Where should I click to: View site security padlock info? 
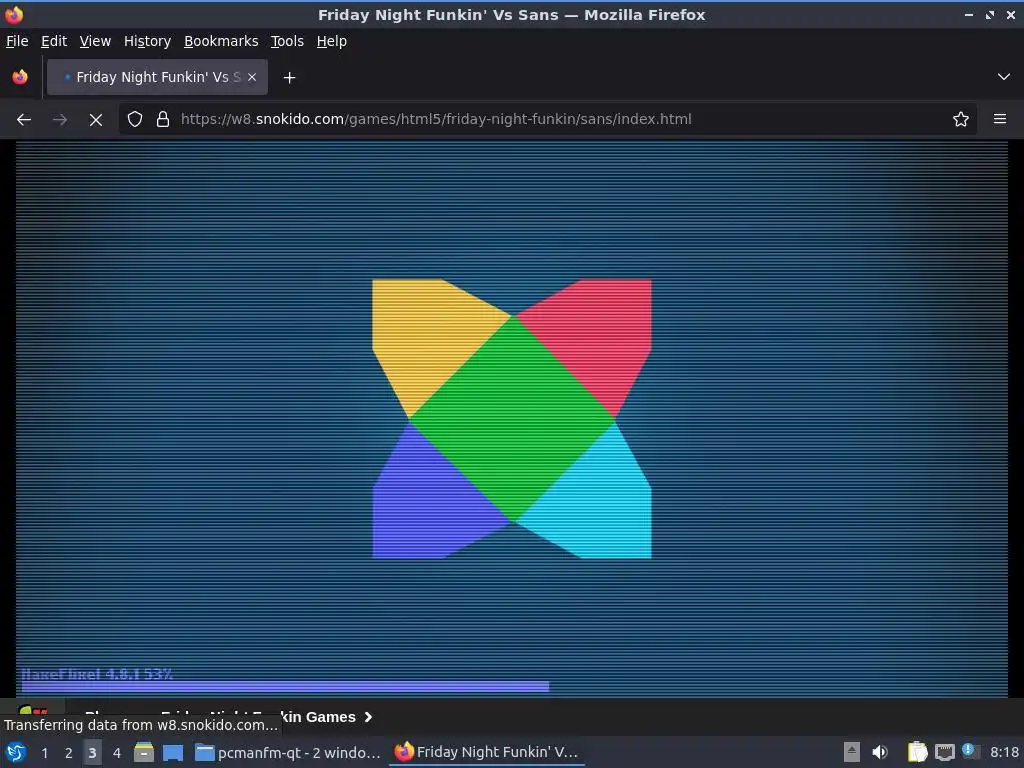pos(163,120)
